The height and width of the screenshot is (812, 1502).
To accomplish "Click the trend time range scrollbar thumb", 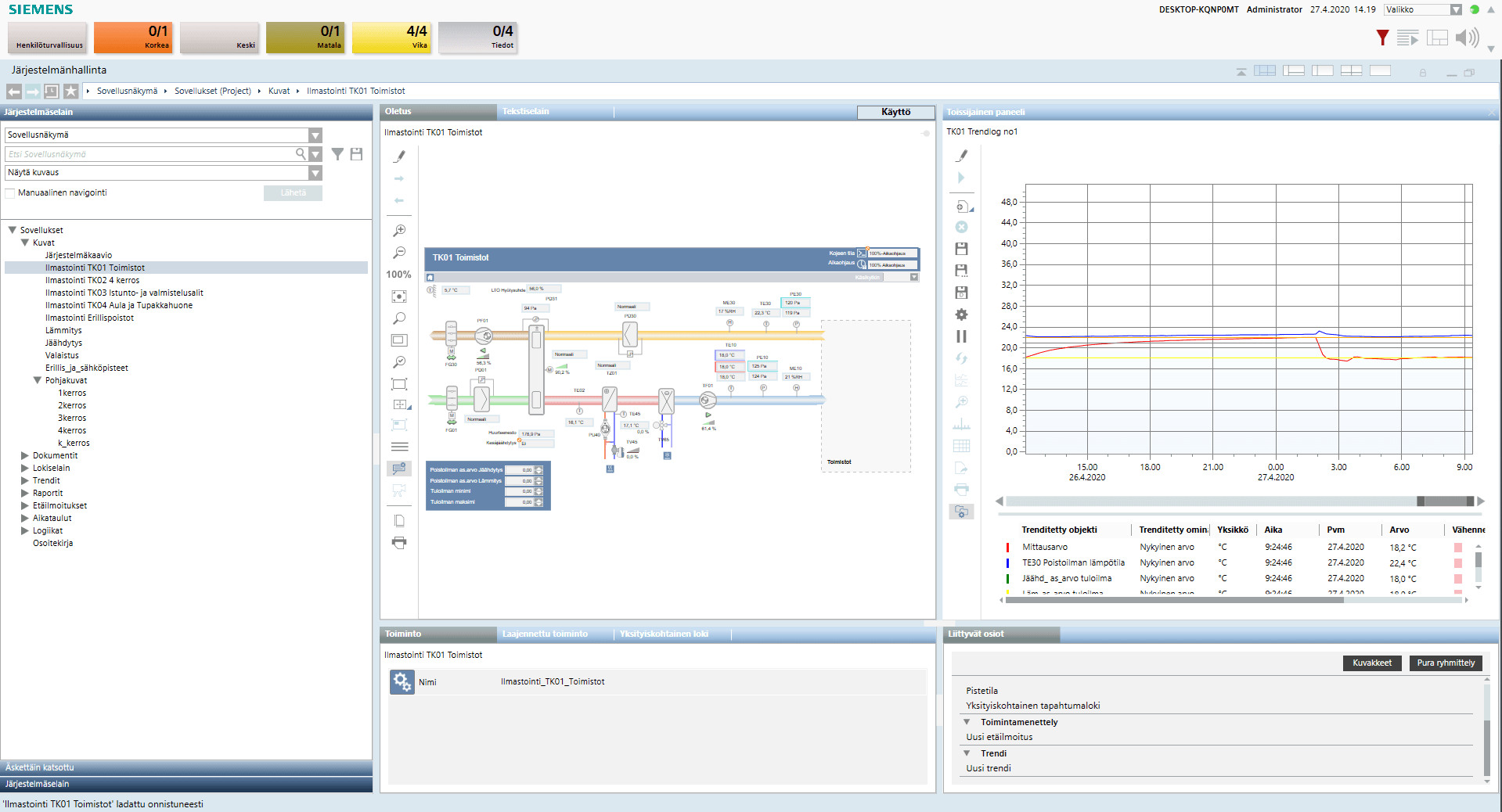I will 1445,501.
